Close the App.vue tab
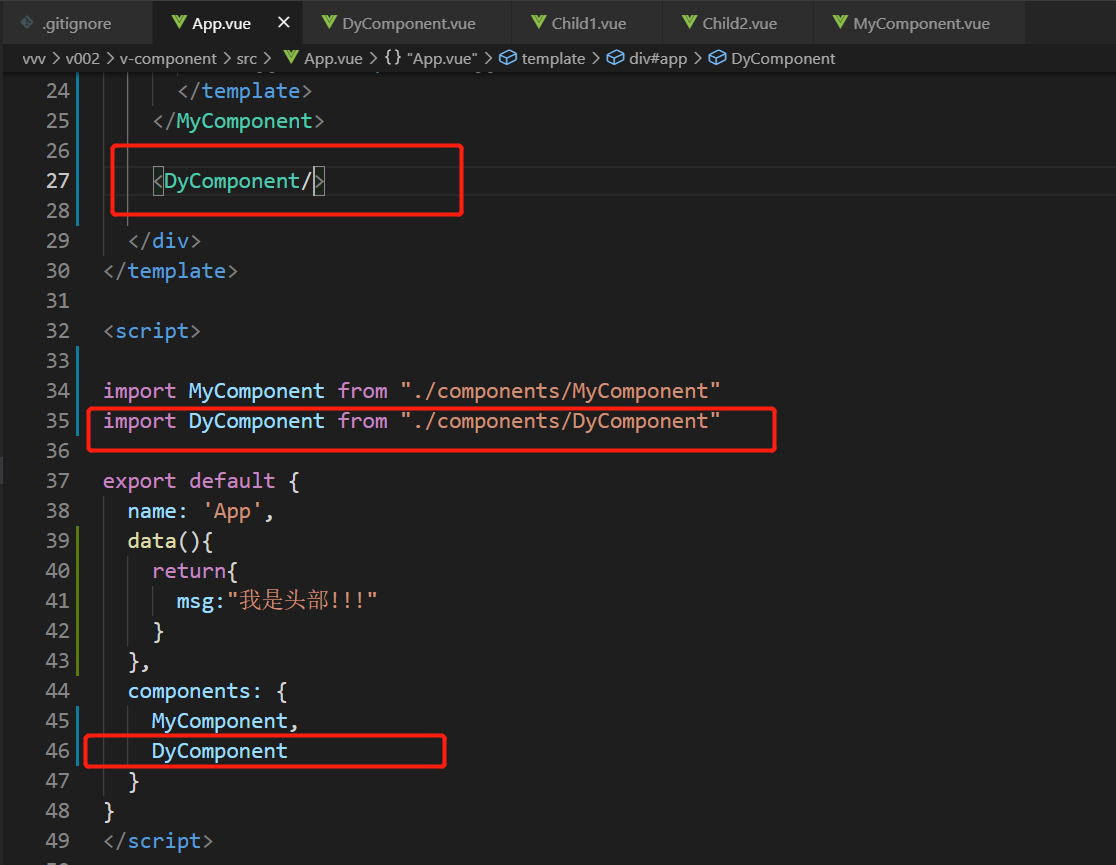 [283, 23]
